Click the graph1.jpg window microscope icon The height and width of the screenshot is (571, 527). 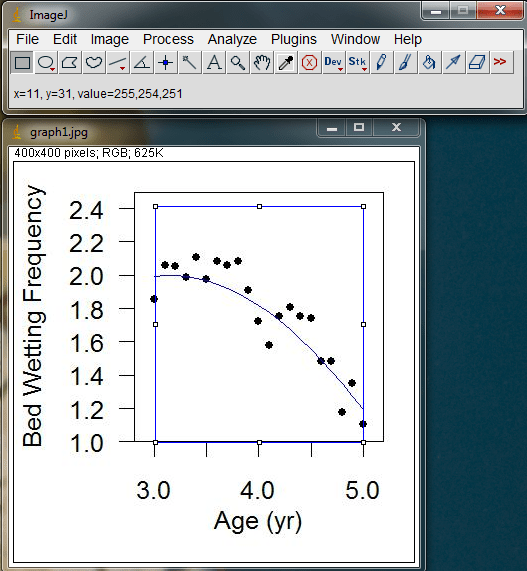pyautogui.click(x=16, y=132)
